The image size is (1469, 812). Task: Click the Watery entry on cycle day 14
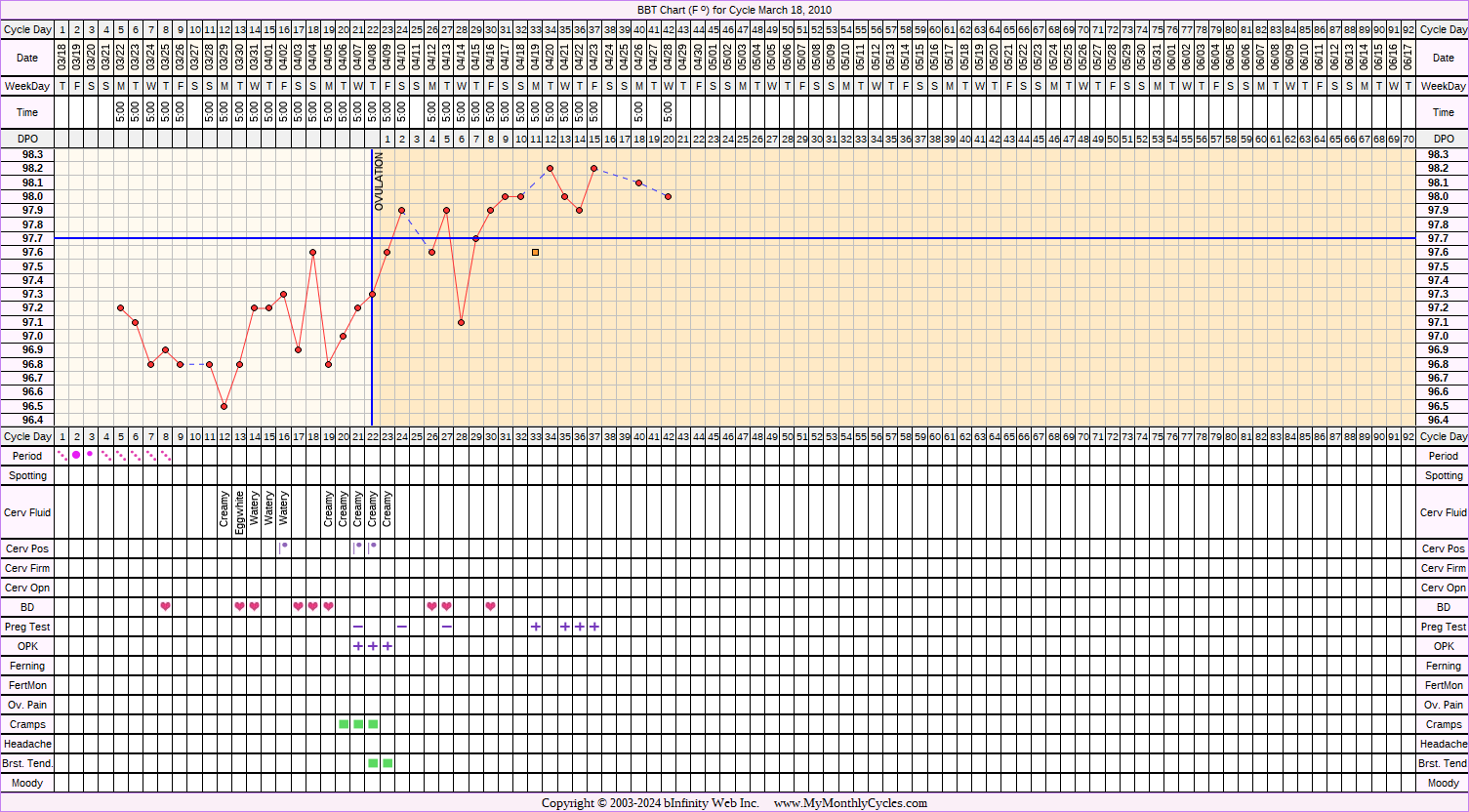pyautogui.click(x=254, y=509)
